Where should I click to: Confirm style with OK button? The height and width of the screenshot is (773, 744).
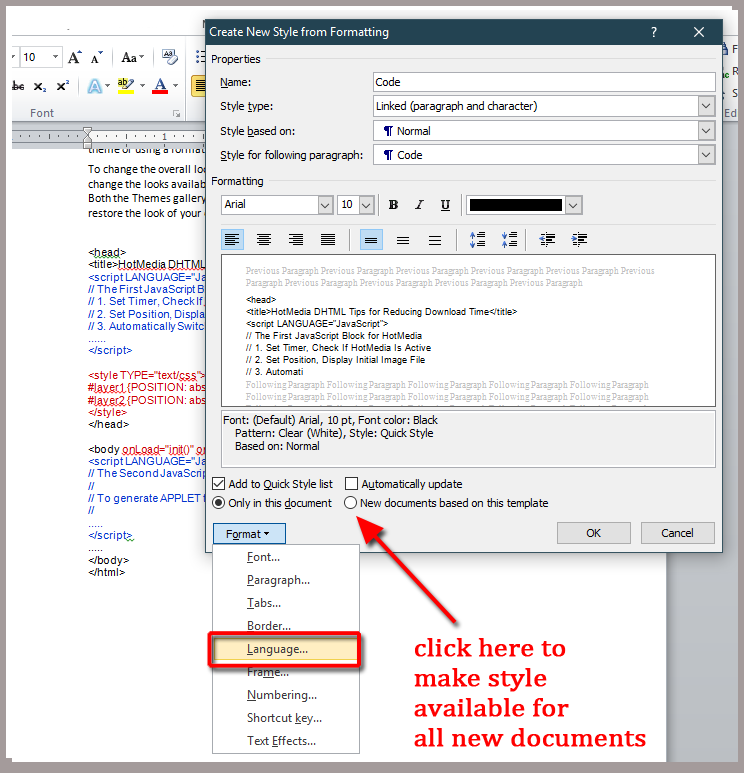594,533
